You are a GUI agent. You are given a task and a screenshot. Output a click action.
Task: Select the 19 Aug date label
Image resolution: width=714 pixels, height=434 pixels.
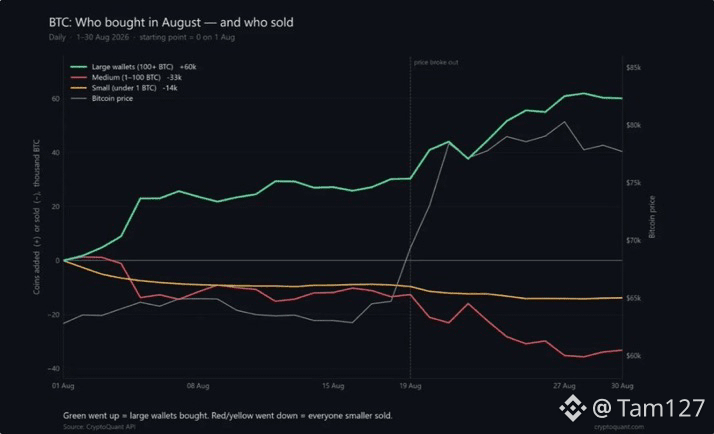pyautogui.click(x=410, y=386)
